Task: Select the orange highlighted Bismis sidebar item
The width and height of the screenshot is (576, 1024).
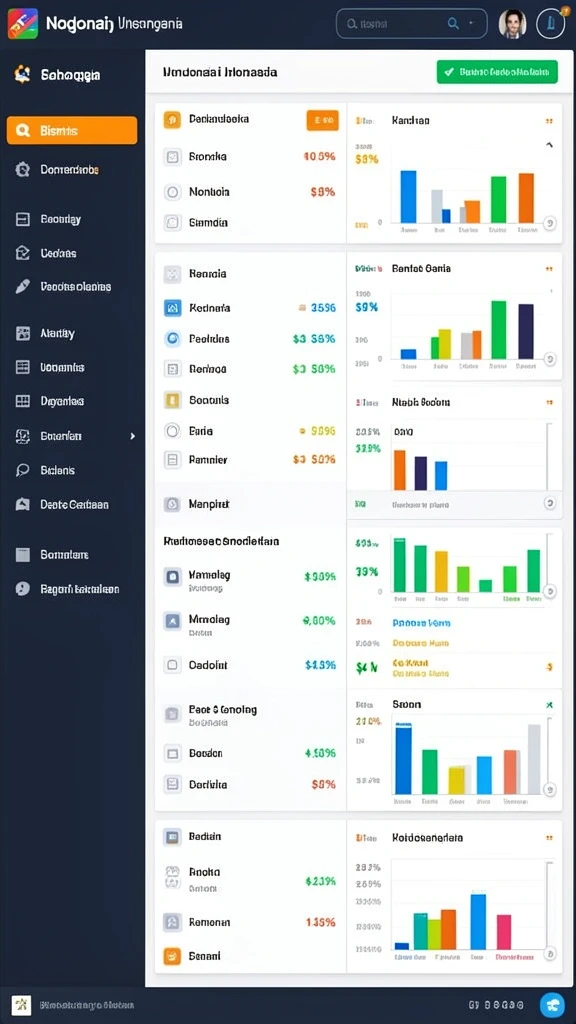Action: point(72,131)
